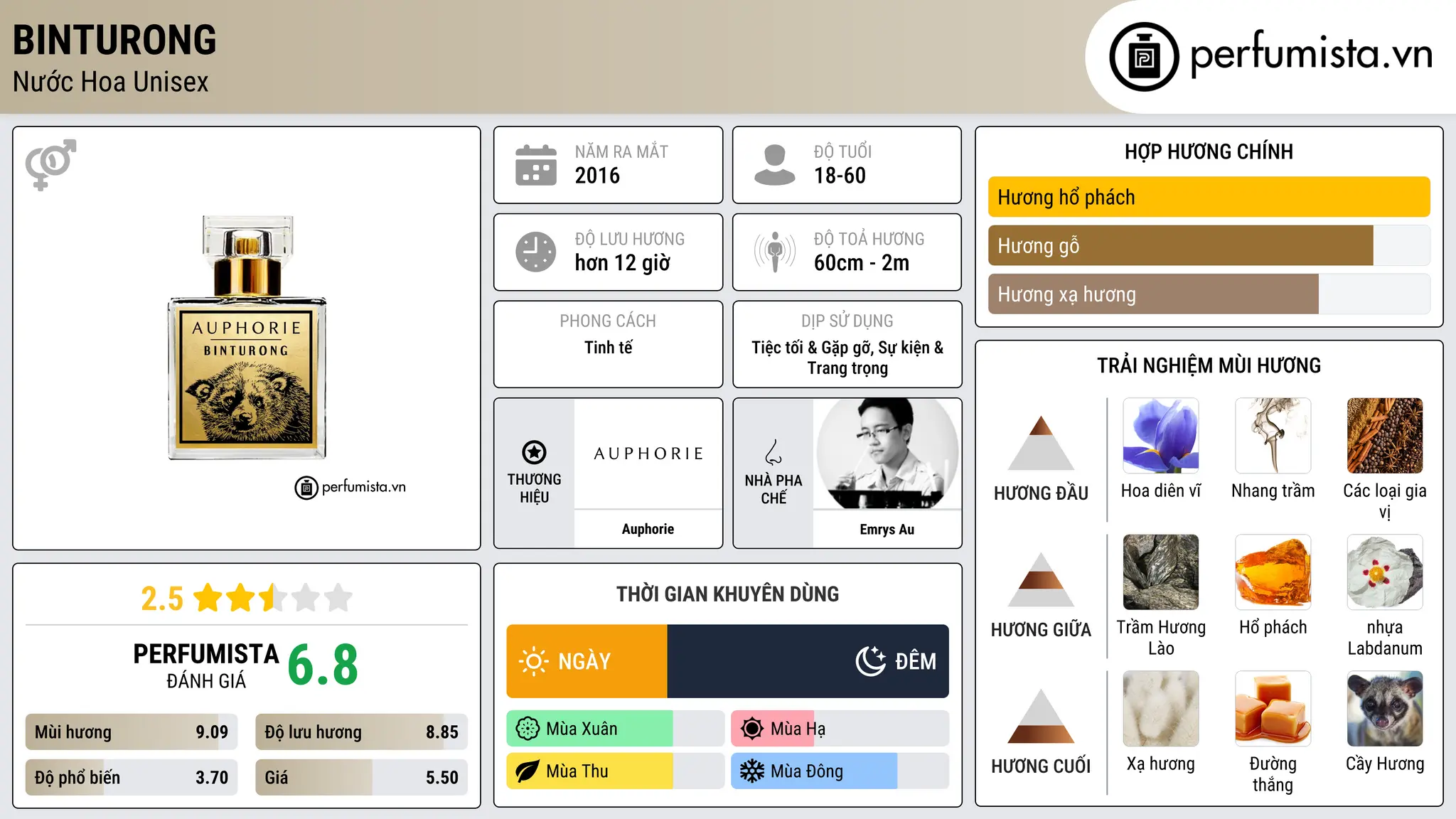Open the Đường thắng note image
This screenshot has width=1456, height=819.
1273,709
